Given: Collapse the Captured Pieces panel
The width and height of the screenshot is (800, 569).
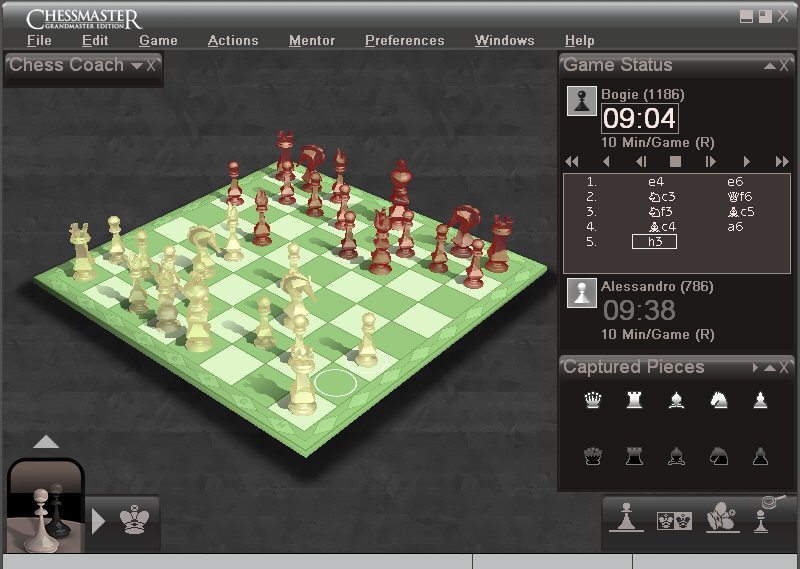Looking at the screenshot, I should [x=769, y=368].
